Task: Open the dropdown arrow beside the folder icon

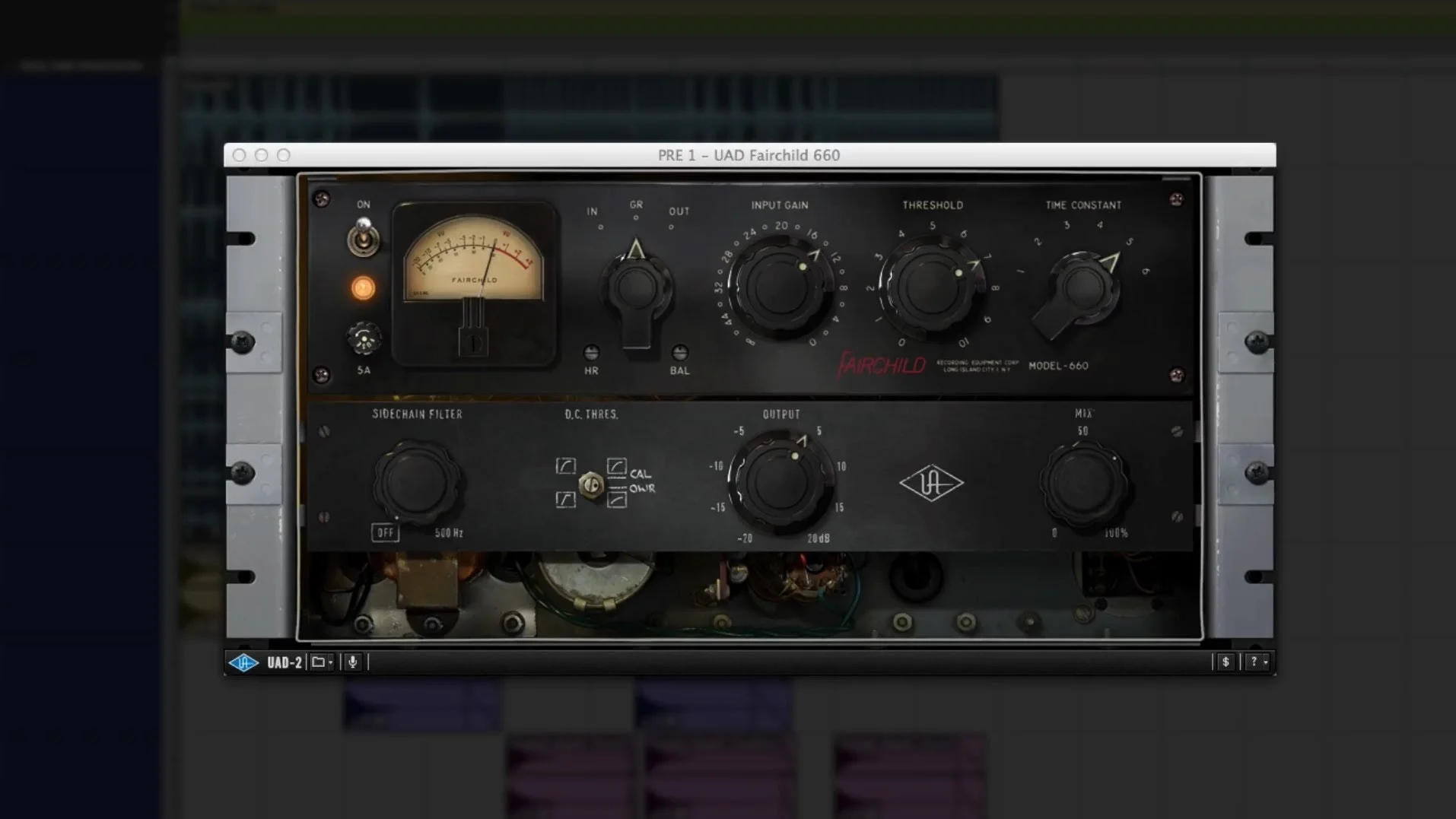Action: (x=330, y=661)
